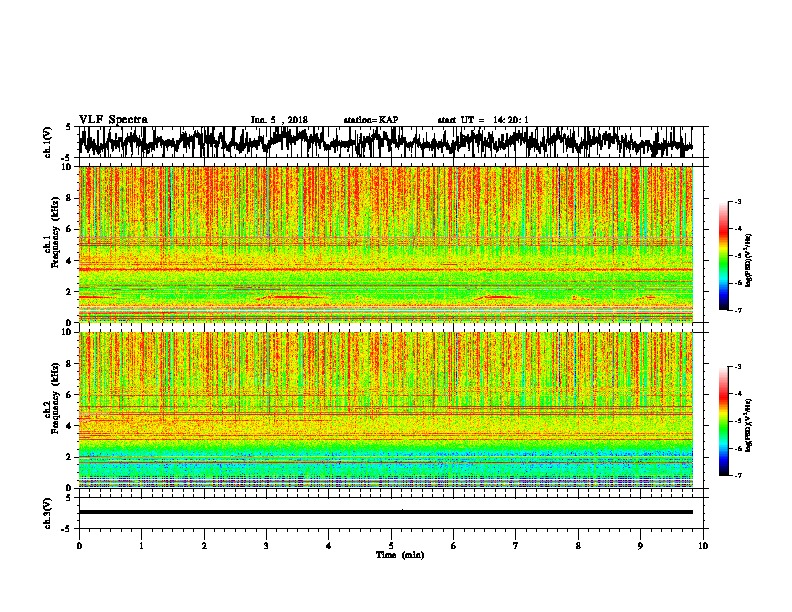Click the time axis tick label "7"

click(516, 546)
